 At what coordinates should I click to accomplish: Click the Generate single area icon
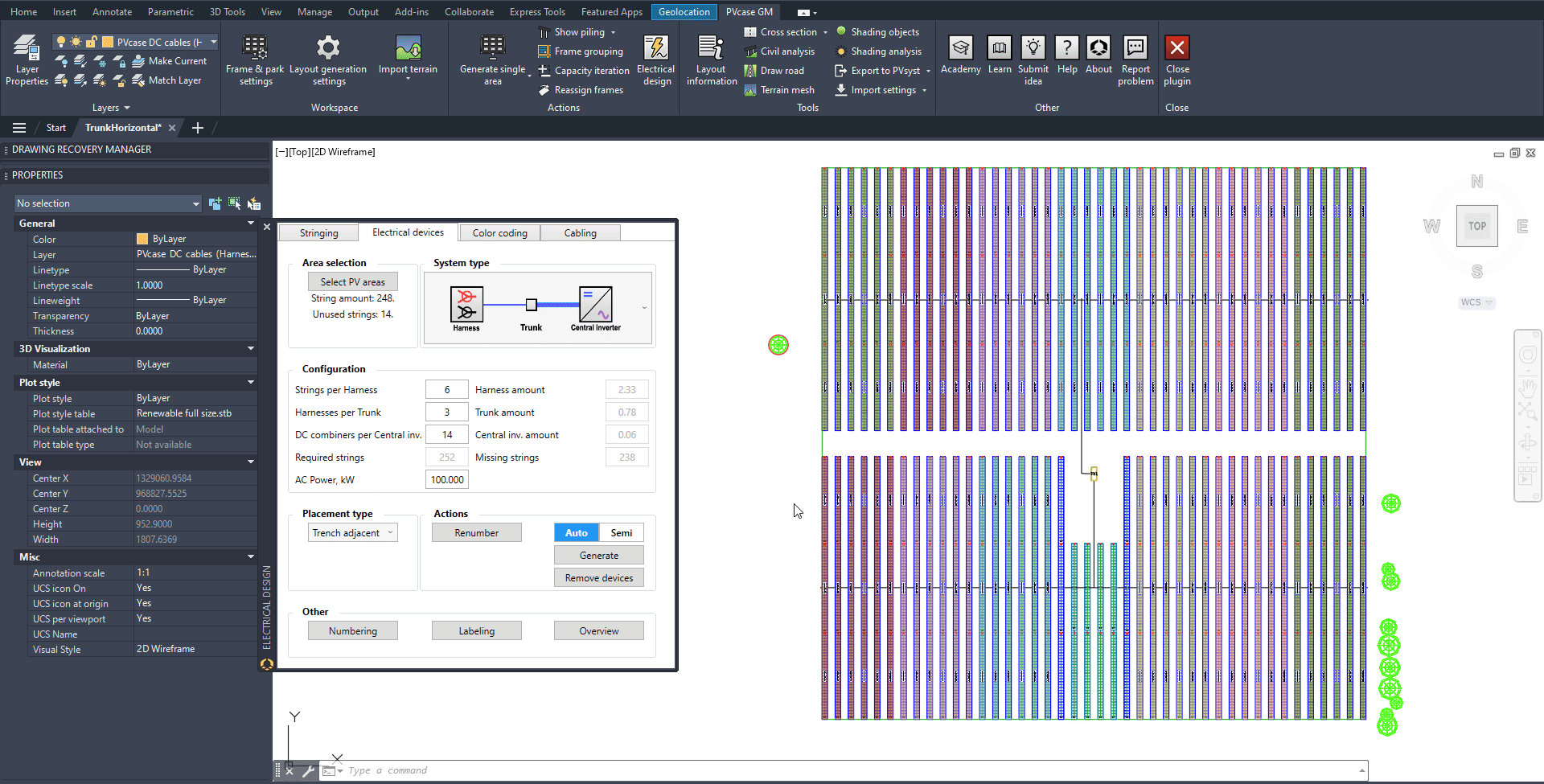pyautogui.click(x=492, y=48)
